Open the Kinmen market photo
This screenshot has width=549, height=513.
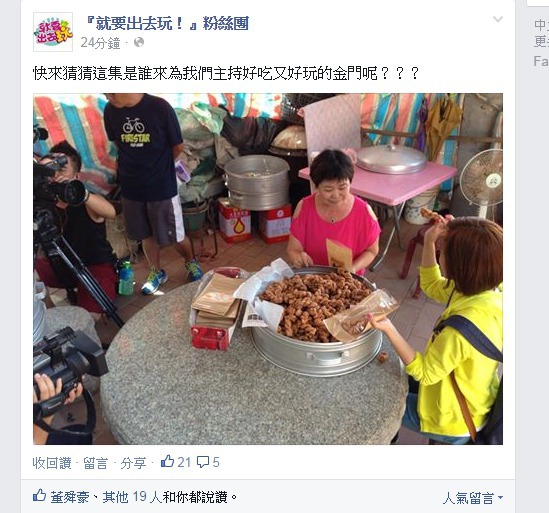click(268, 269)
